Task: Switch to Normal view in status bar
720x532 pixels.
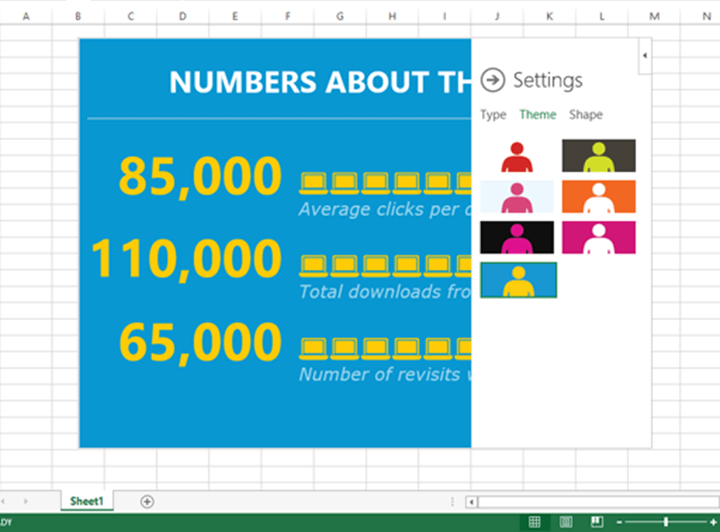Action: click(x=535, y=522)
